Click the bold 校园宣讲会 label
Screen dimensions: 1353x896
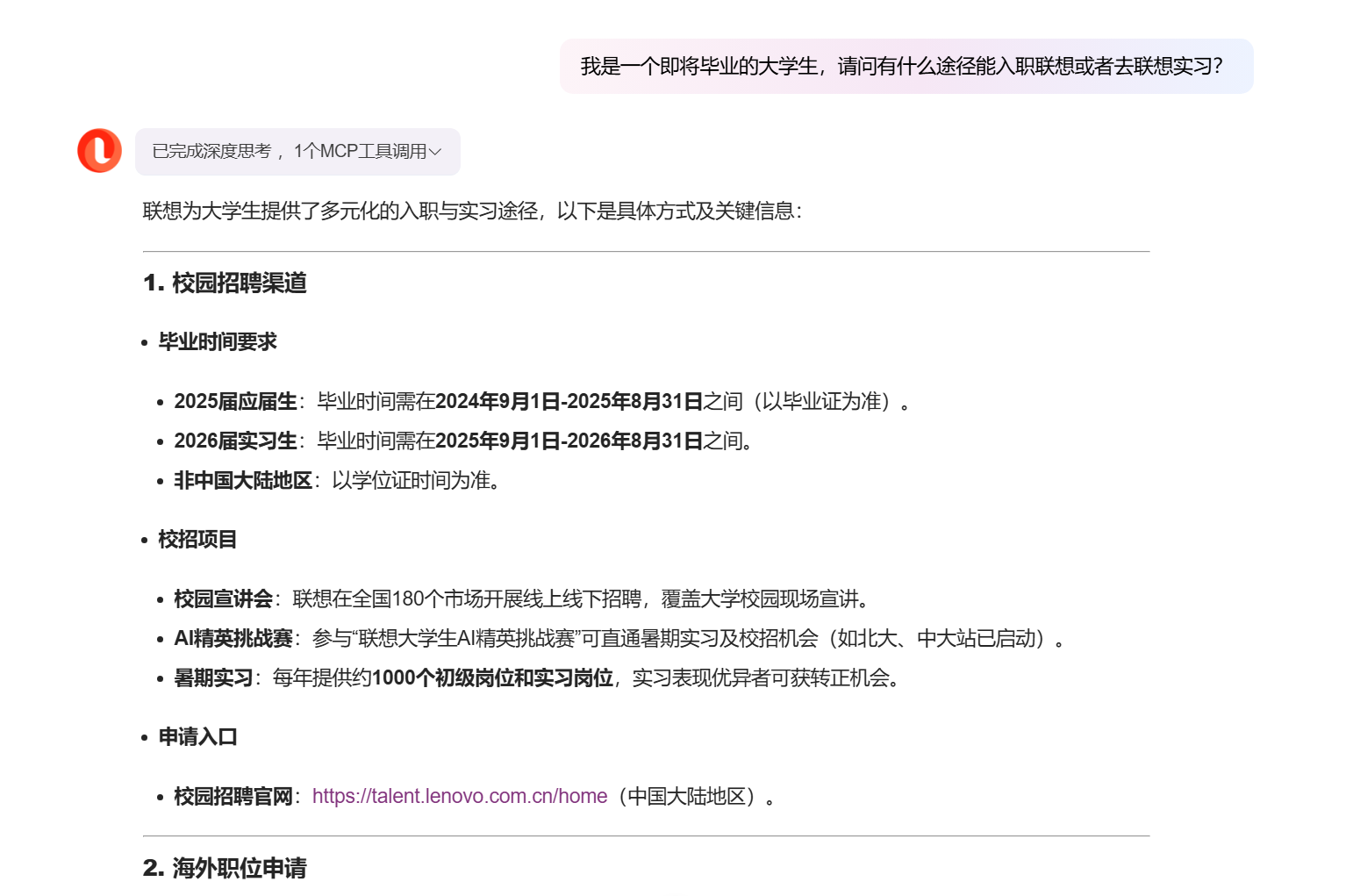[x=223, y=599]
